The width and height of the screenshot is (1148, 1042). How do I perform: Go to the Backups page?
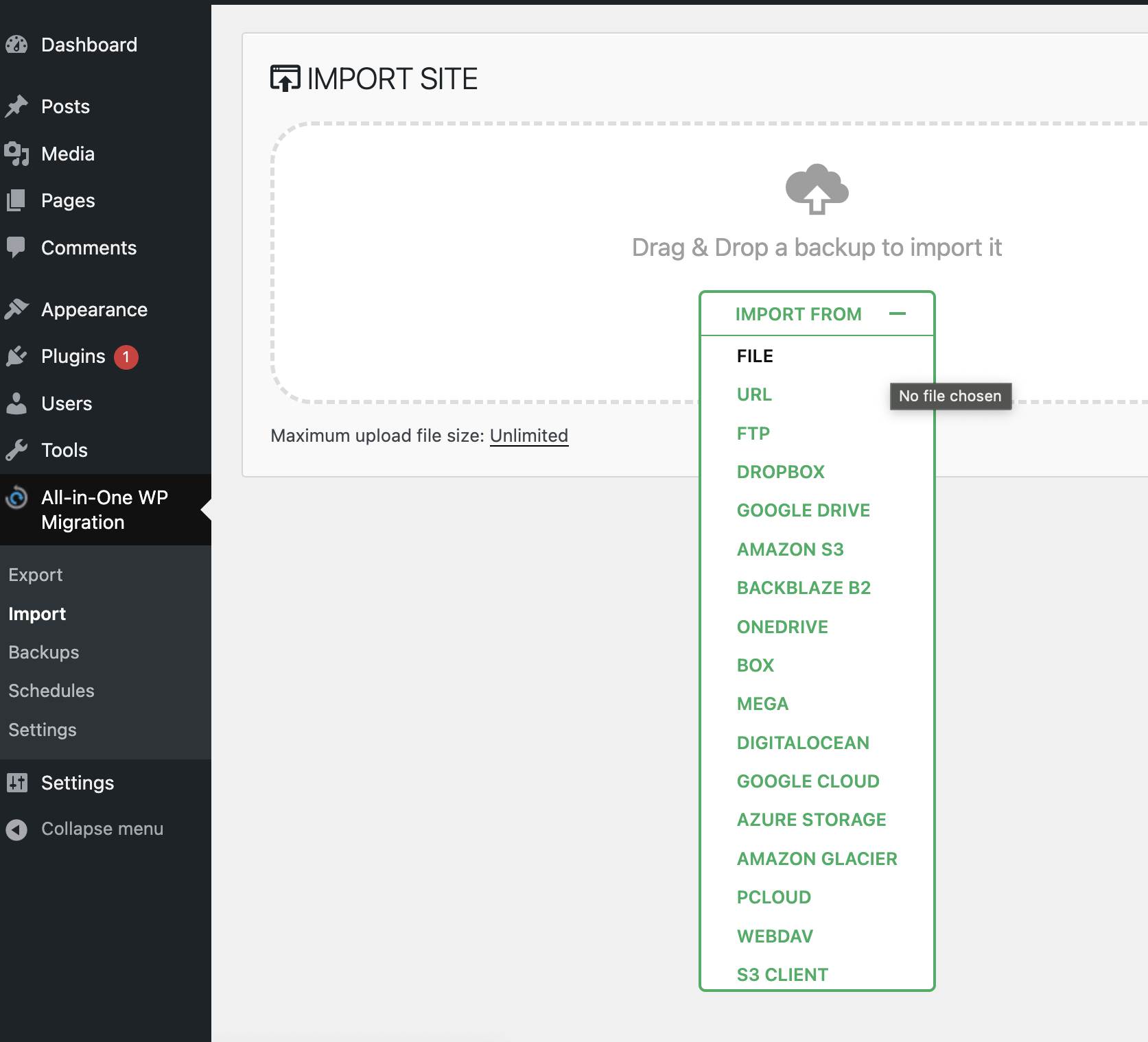click(44, 652)
